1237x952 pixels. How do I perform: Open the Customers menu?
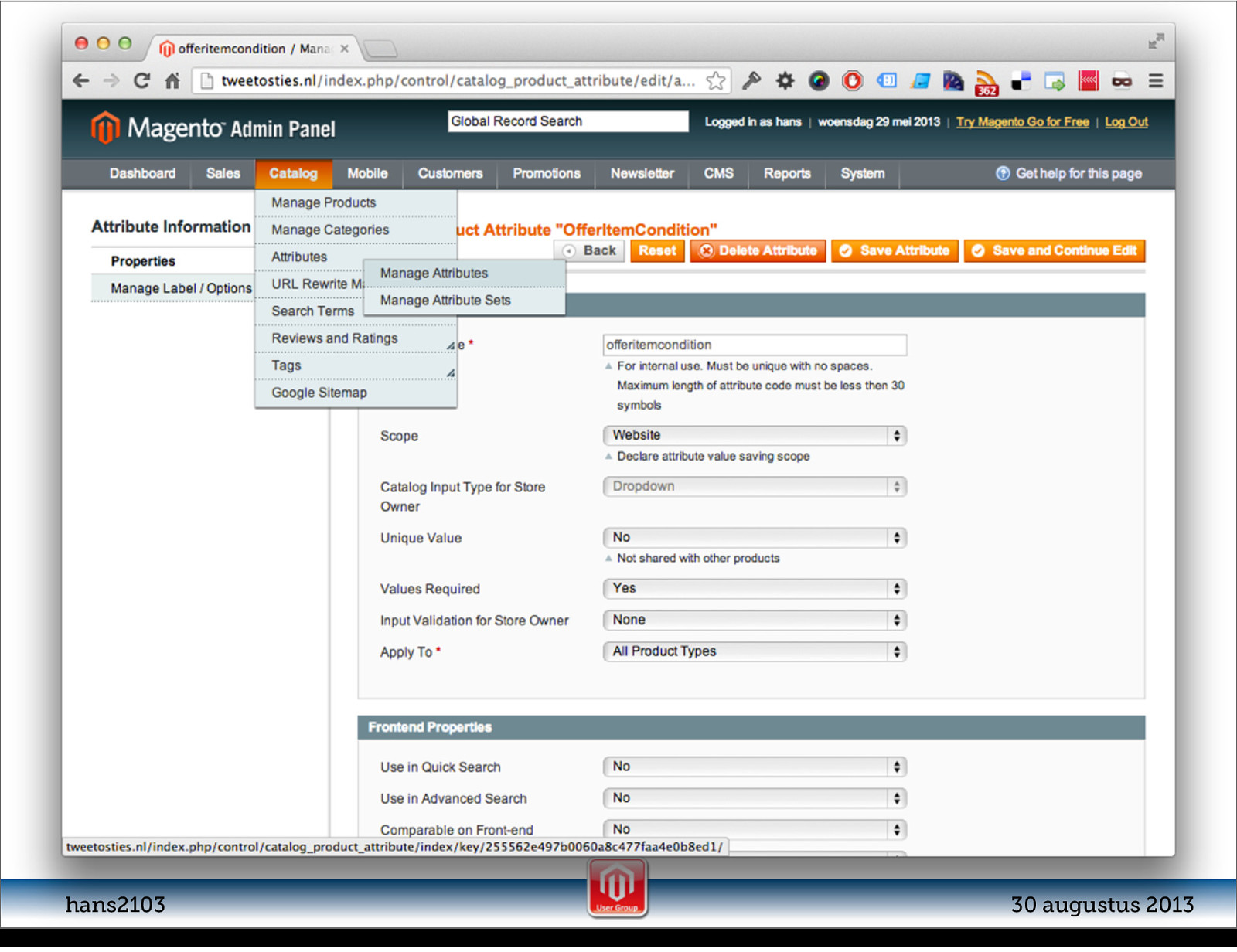450,173
